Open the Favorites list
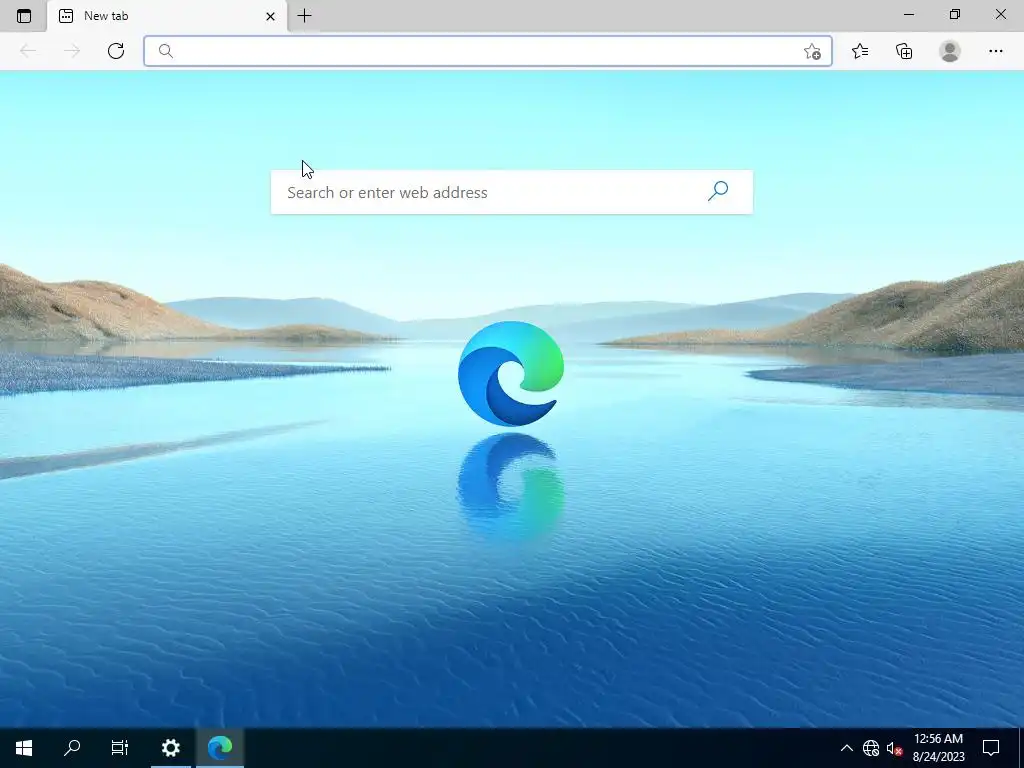Screen dimensions: 1024x768 click(860, 51)
